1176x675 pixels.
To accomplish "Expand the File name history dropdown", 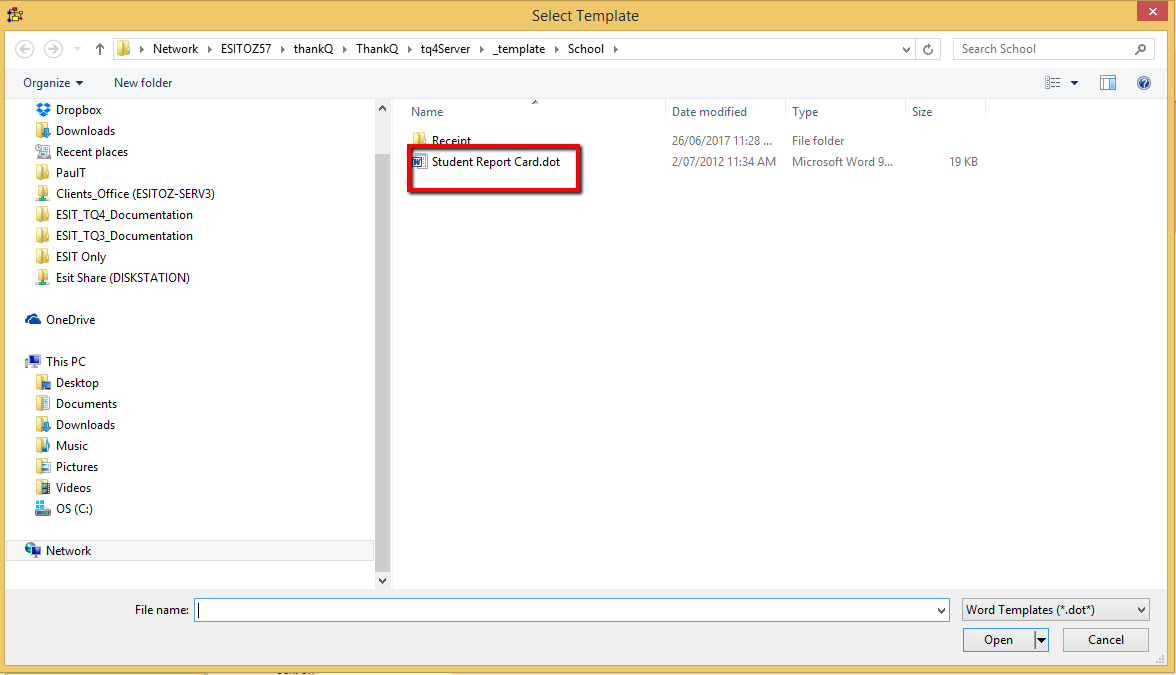I will pos(941,610).
